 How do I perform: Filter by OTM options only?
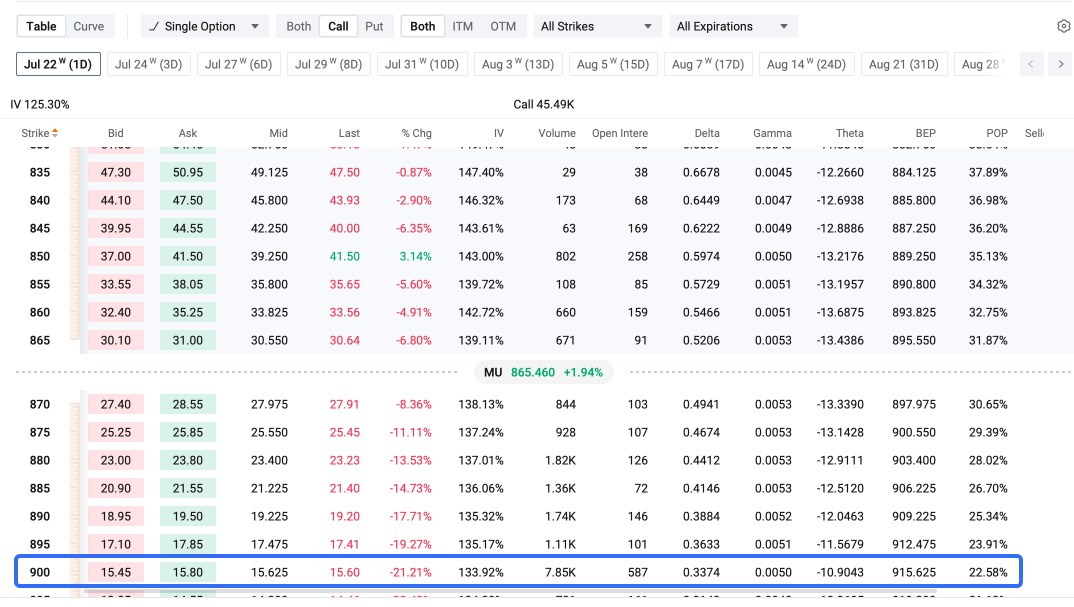(503, 27)
